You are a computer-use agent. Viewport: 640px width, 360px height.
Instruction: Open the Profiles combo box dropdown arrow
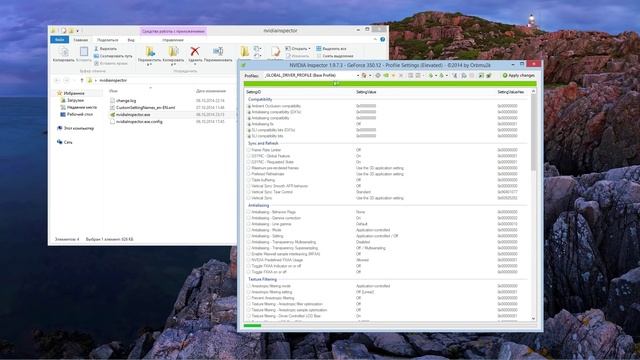[x=358, y=76]
